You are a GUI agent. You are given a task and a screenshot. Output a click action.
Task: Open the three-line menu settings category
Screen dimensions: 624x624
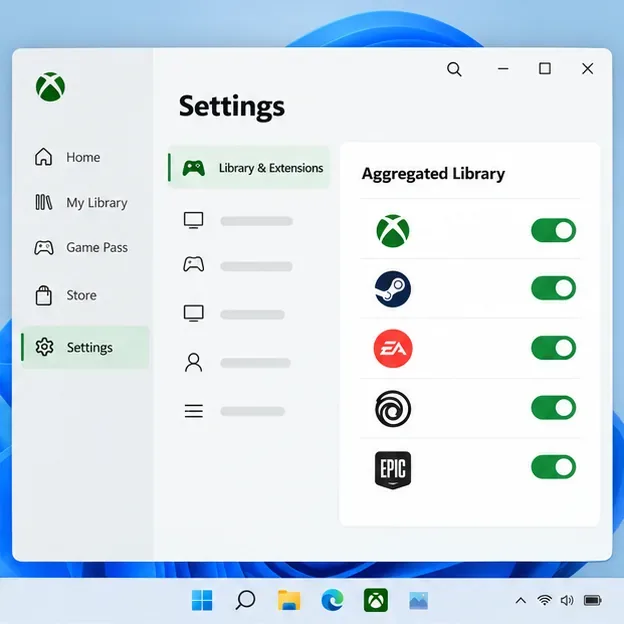pyautogui.click(x=234, y=411)
